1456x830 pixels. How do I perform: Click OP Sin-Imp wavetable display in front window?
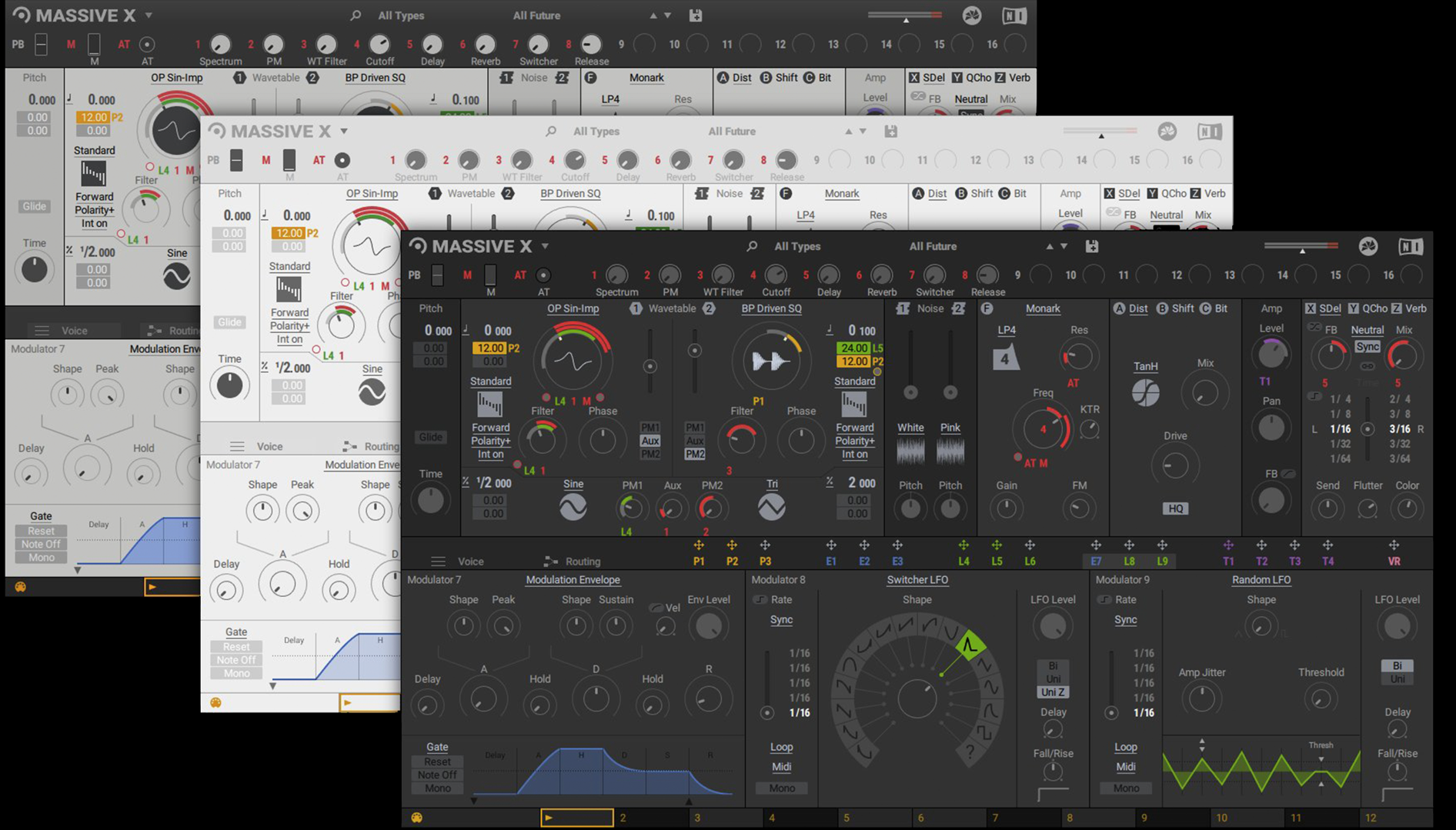tap(573, 360)
